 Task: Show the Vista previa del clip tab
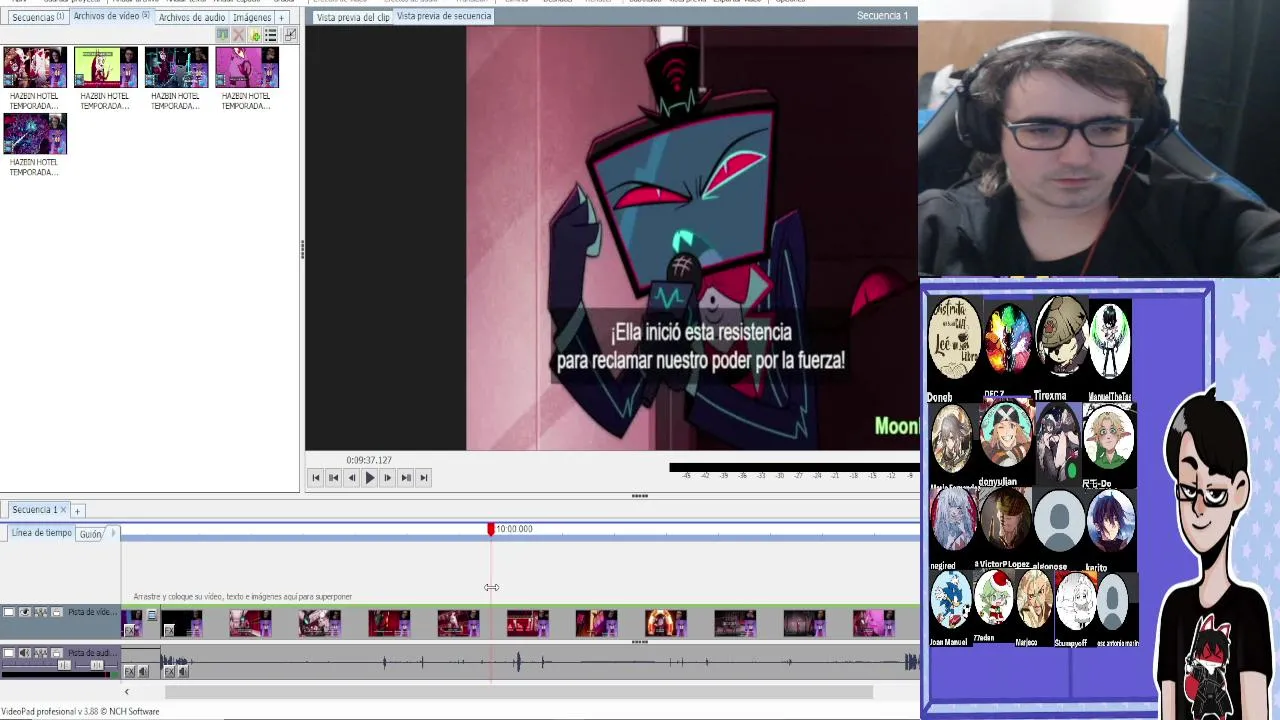click(x=352, y=17)
